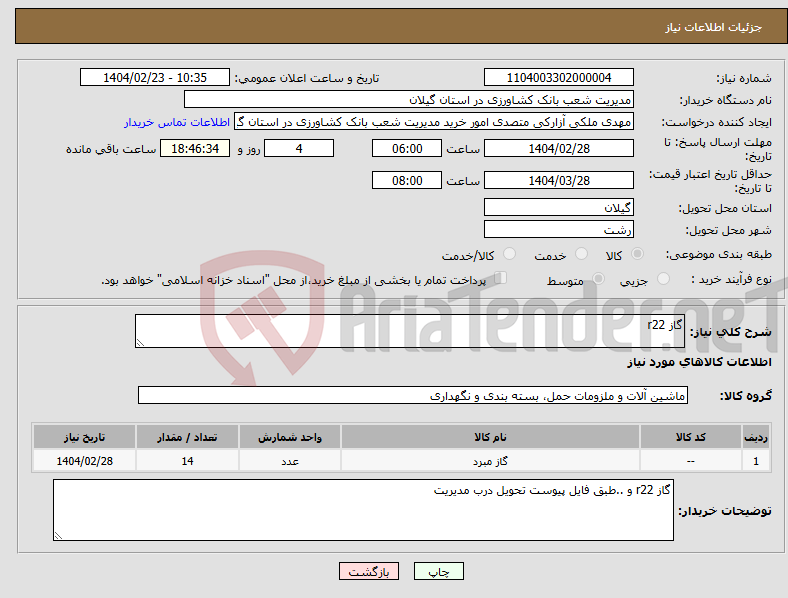The width and height of the screenshot is (788, 598).
Task: Click the delivery city field رشت
Action: (558, 229)
